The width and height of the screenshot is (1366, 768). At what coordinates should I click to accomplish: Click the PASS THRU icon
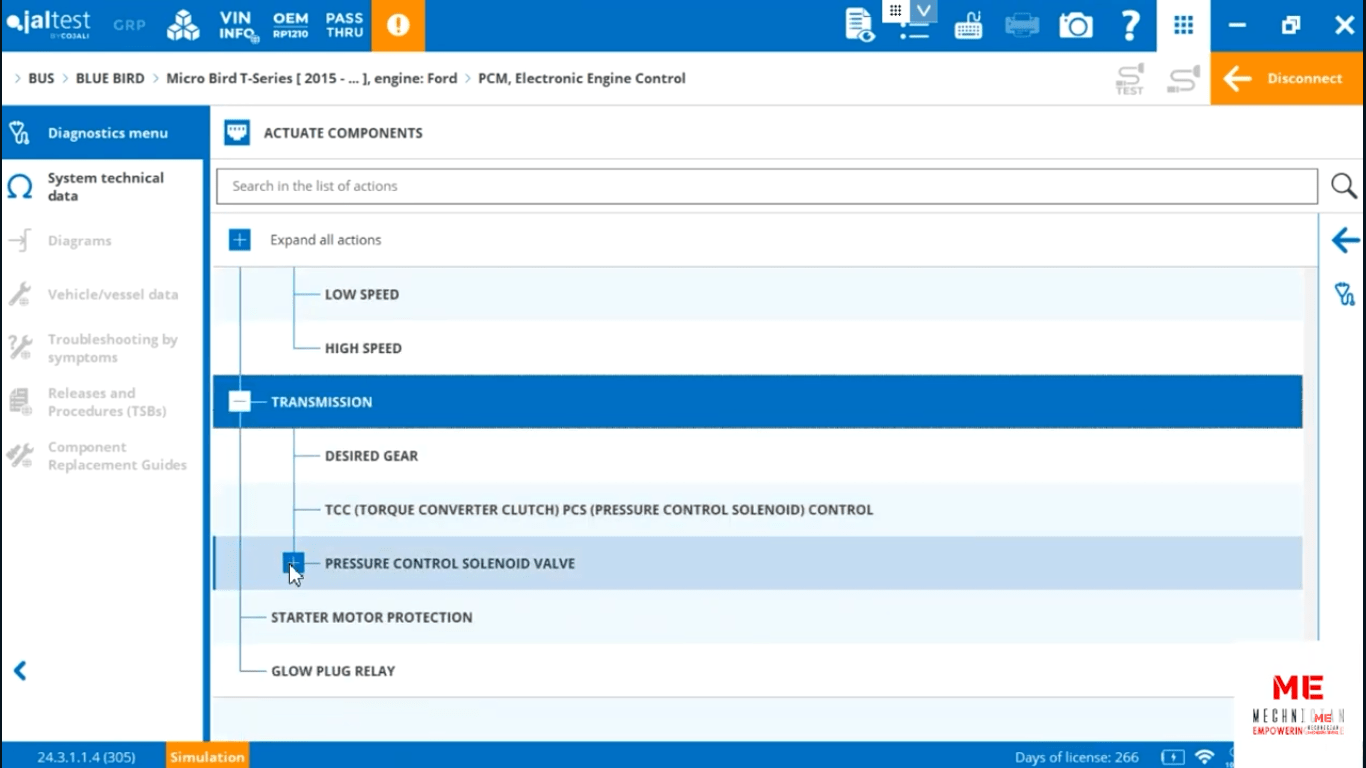point(344,26)
